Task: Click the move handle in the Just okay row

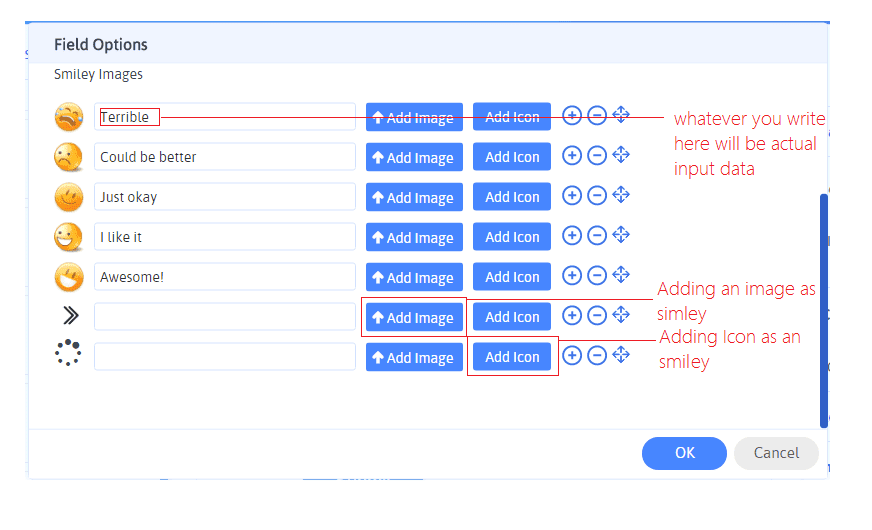Action: click(621, 195)
